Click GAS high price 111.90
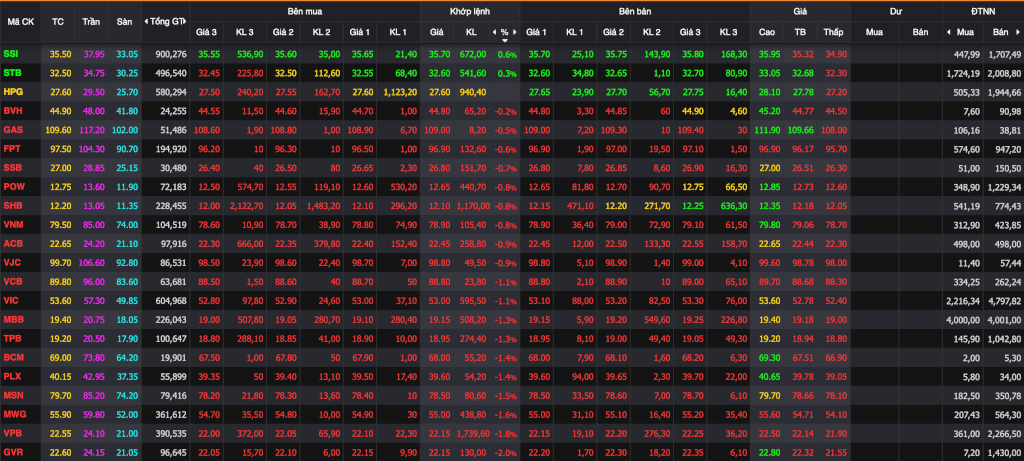1024x461 pixels. (767, 130)
